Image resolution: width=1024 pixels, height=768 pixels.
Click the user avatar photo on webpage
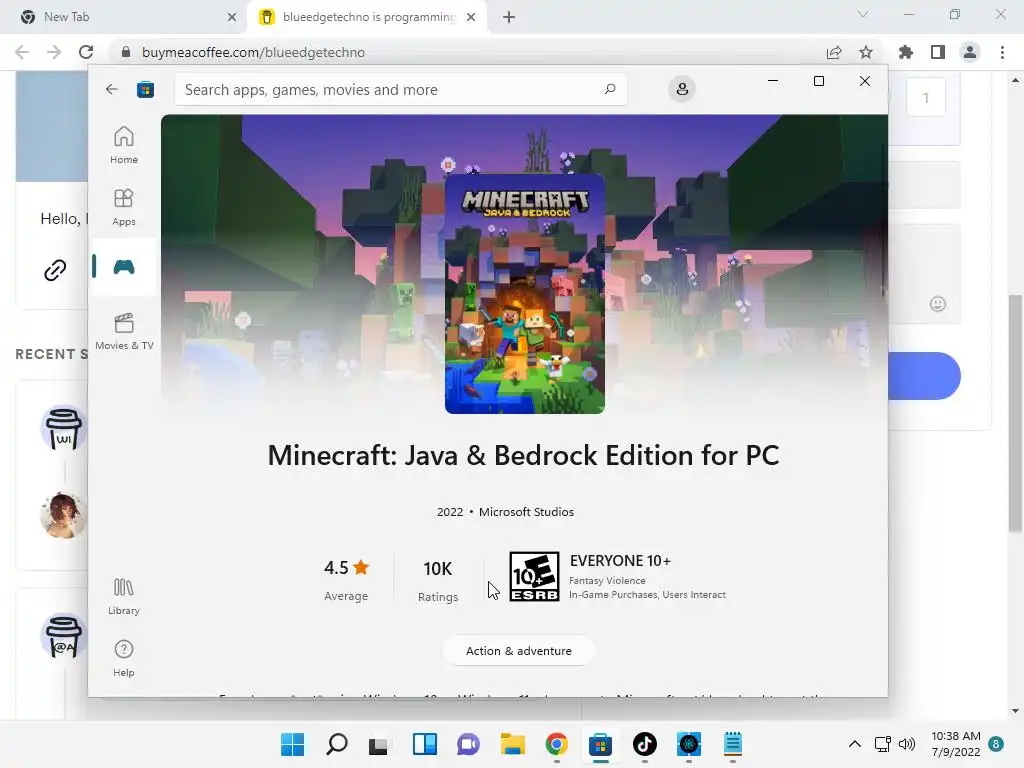tap(63, 515)
